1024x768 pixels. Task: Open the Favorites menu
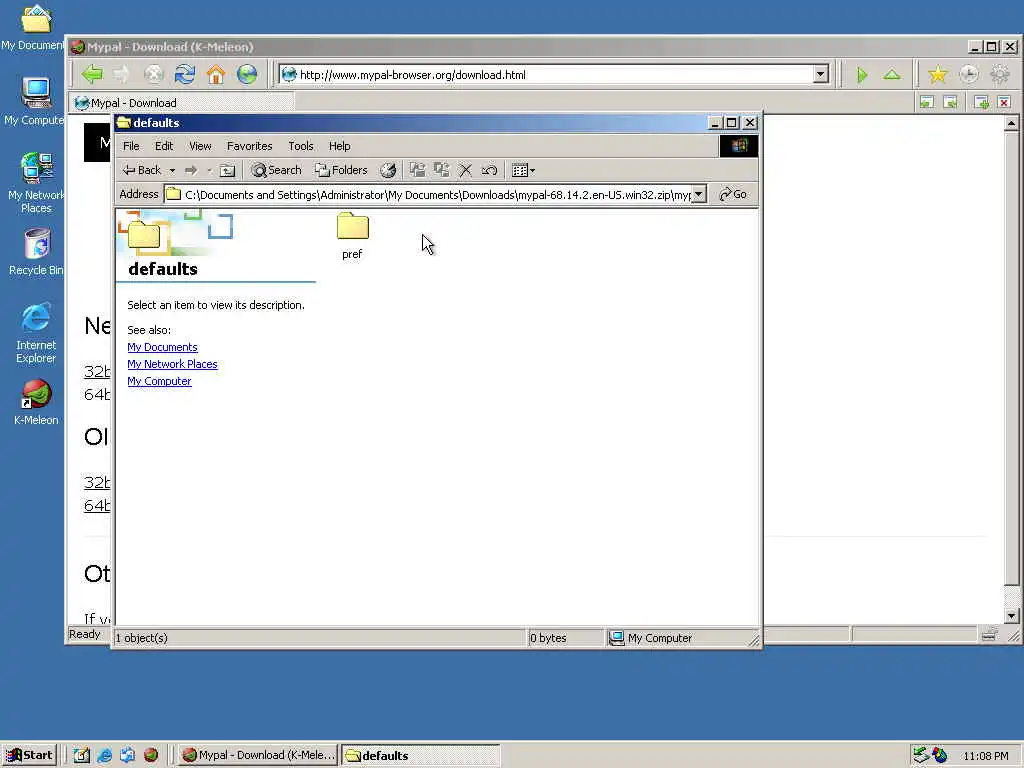click(x=249, y=146)
